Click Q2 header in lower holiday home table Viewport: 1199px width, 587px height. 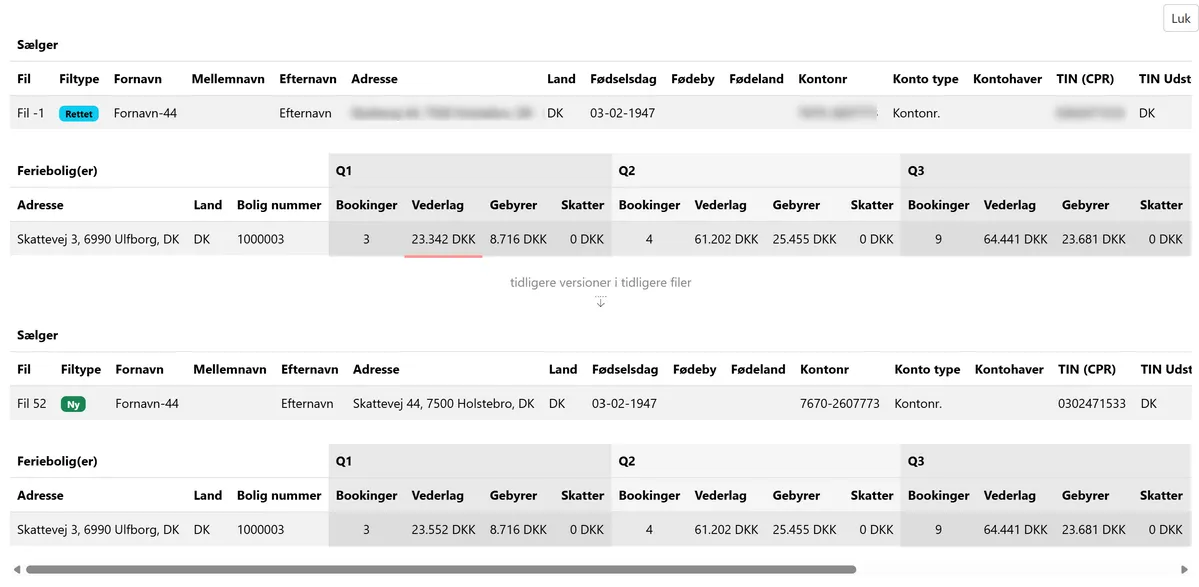tap(627, 462)
